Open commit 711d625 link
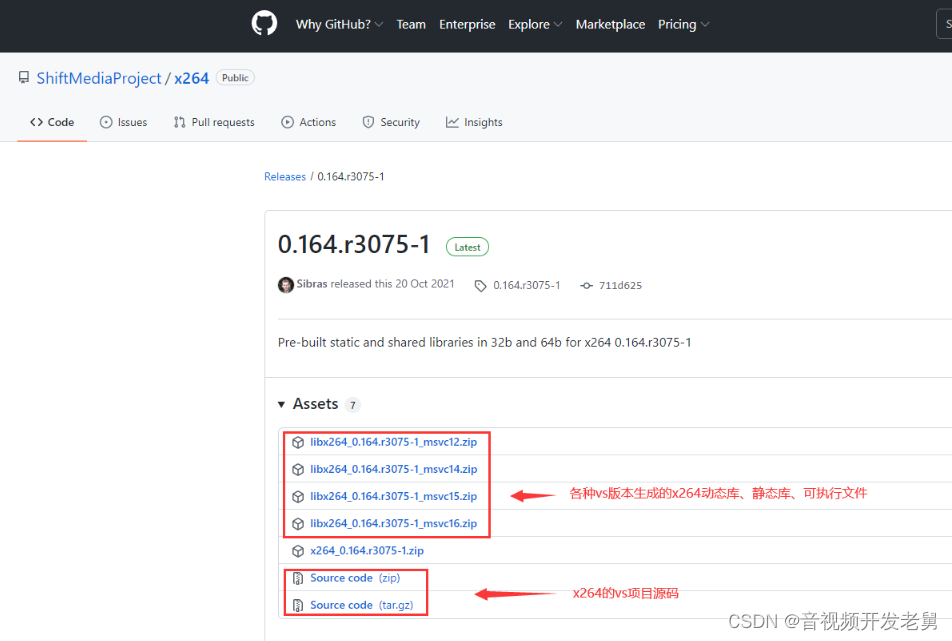The image size is (952, 641). (620, 285)
